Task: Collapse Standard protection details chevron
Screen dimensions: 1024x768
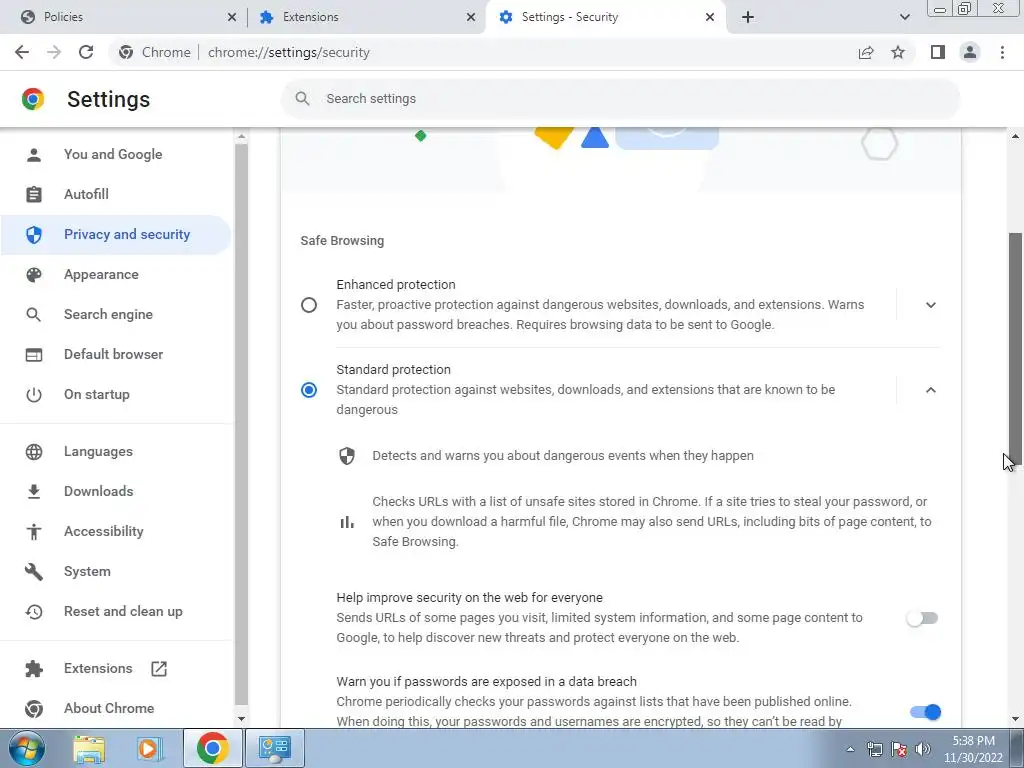Action: point(931,390)
